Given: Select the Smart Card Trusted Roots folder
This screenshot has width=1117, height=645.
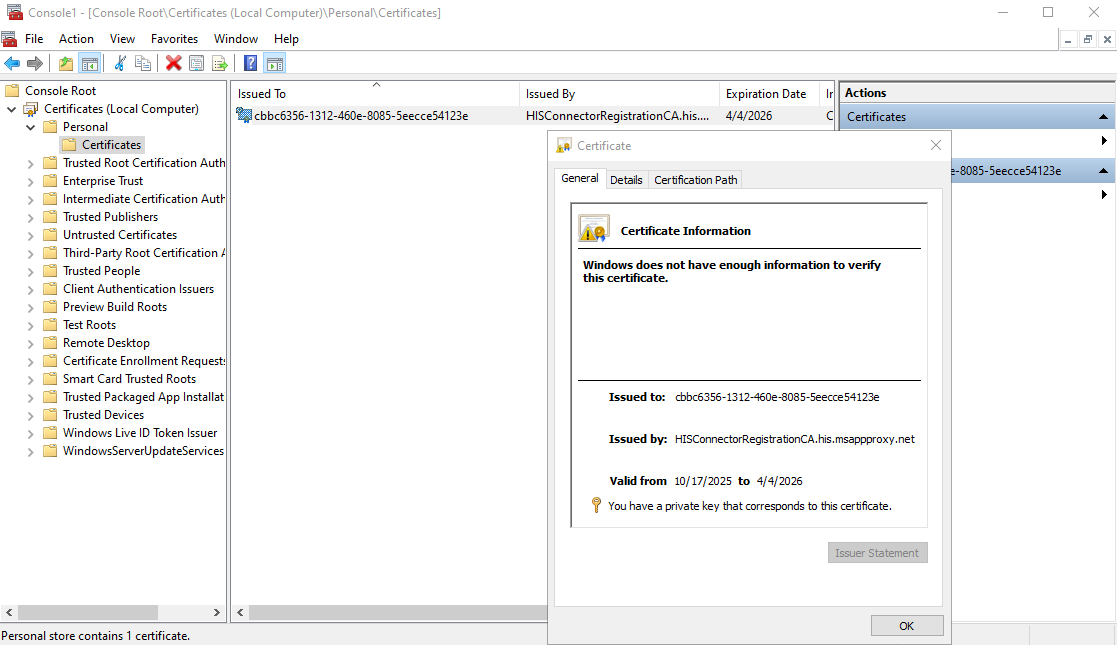Looking at the screenshot, I should pyautogui.click(x=129, y=379).
